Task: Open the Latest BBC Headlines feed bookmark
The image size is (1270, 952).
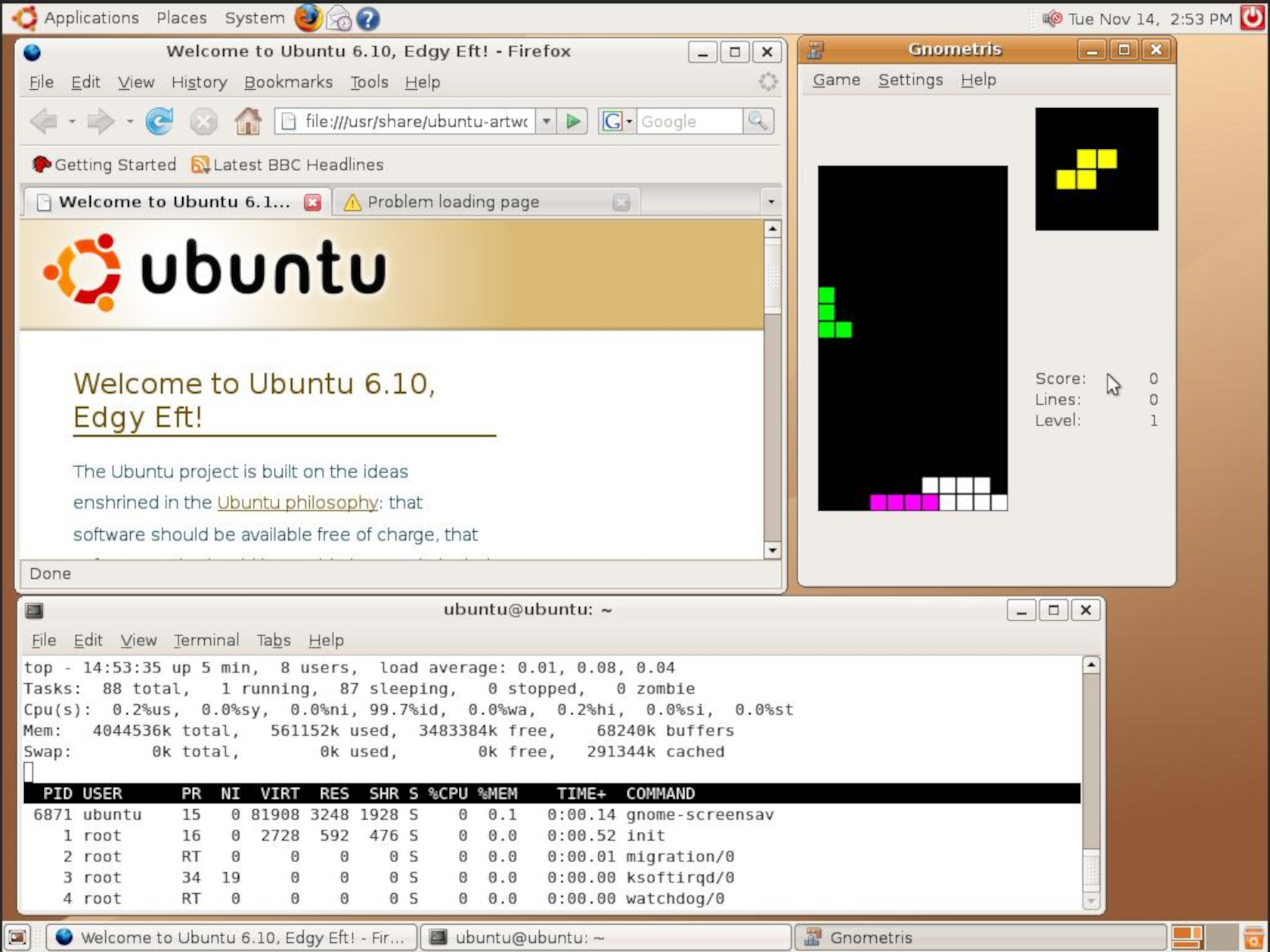Action: [287, 165]
